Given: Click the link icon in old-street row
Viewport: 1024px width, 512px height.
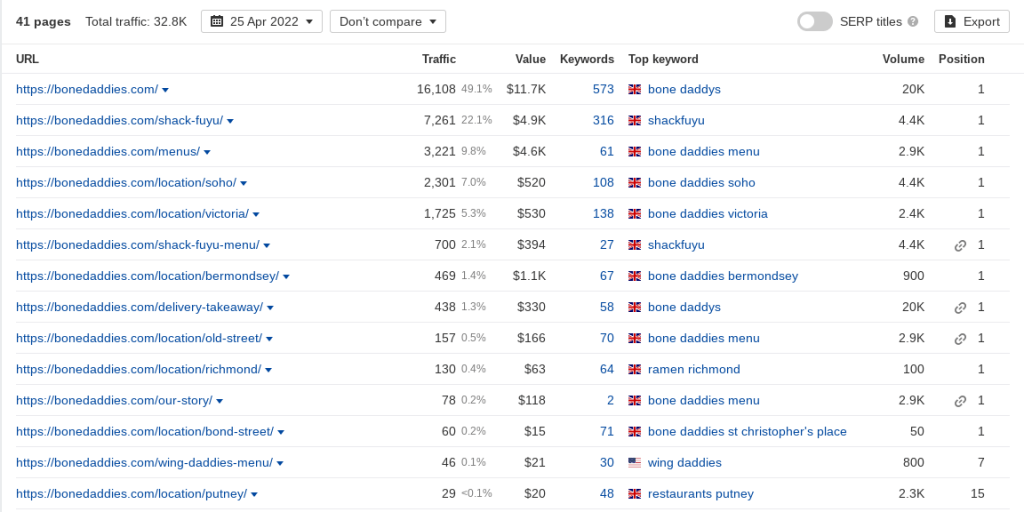Looking at the screenshot, I should click(960, 339).
